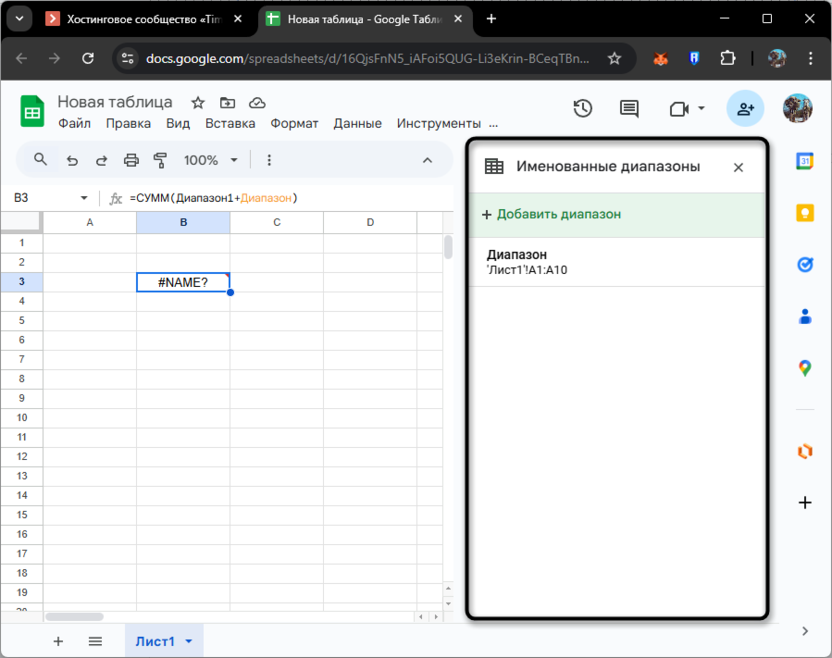Image resolution: width=832 pixels, height=658 pixels.
Task: Collapse the toolbar with chevron up
Action: click(428, 160)
